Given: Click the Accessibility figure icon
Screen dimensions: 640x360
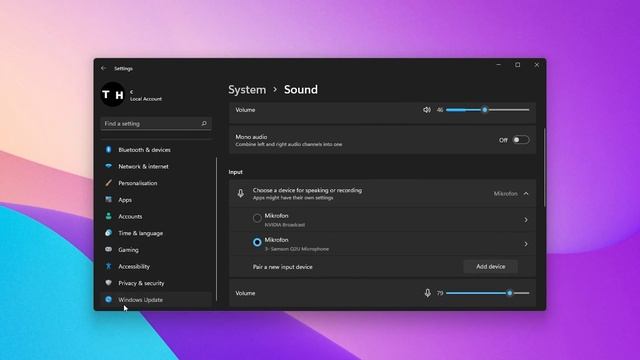Looking at the screenshot, I should click(x=109, y=266).
